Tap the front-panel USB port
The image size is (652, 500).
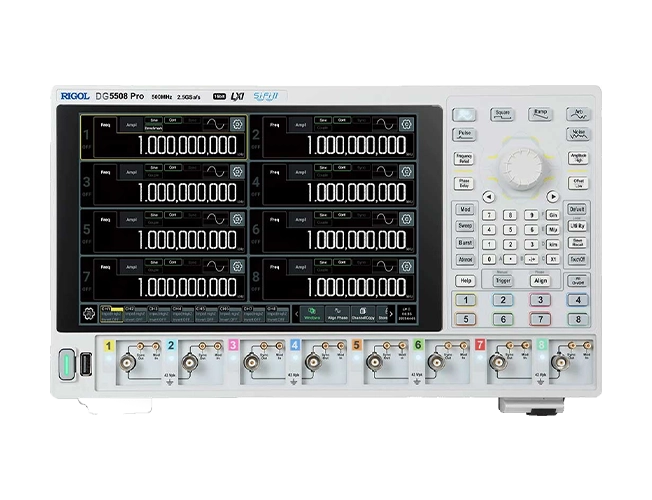(x=86, y=364)
